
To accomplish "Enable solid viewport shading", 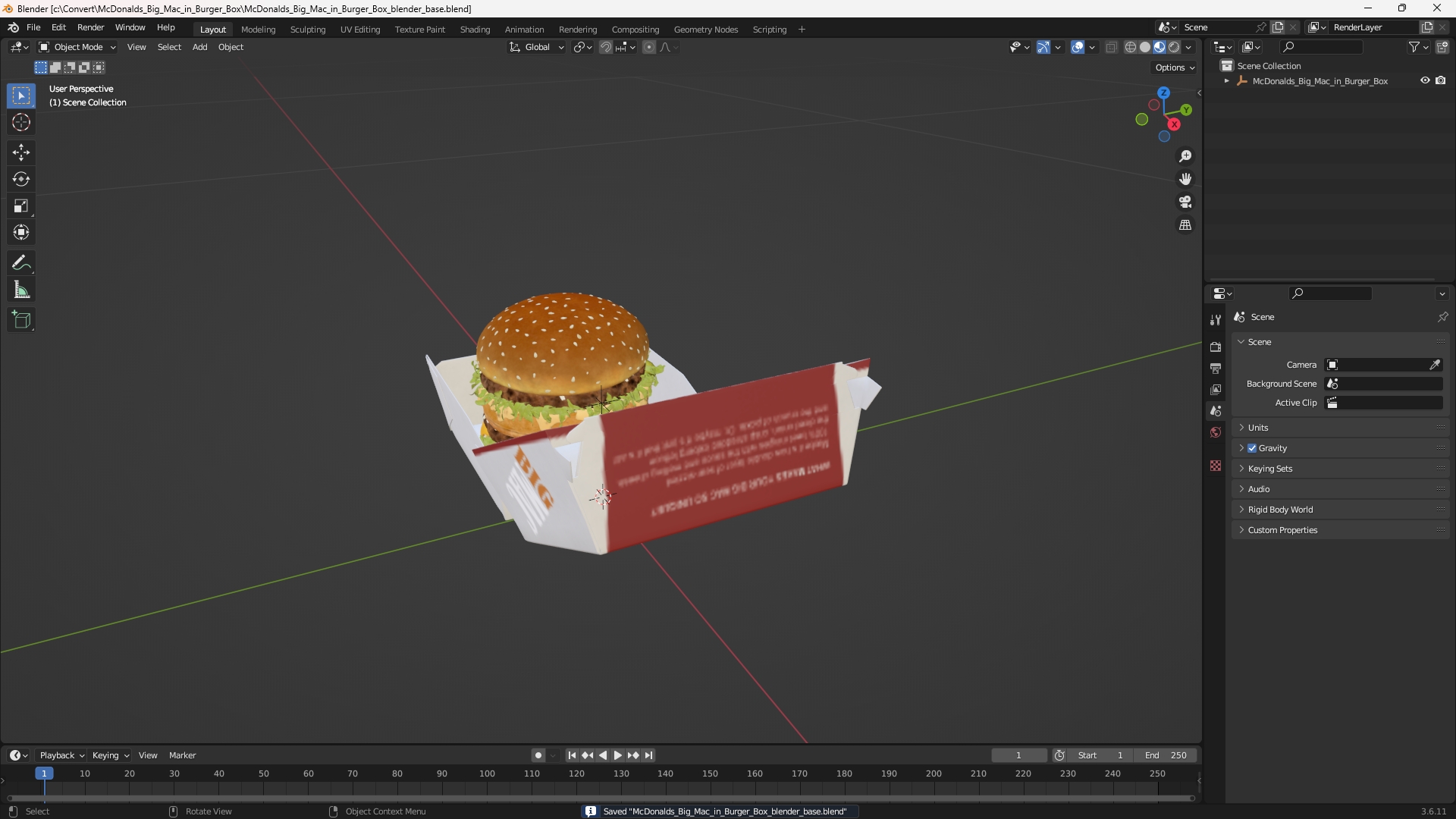I will point(1145,47).
